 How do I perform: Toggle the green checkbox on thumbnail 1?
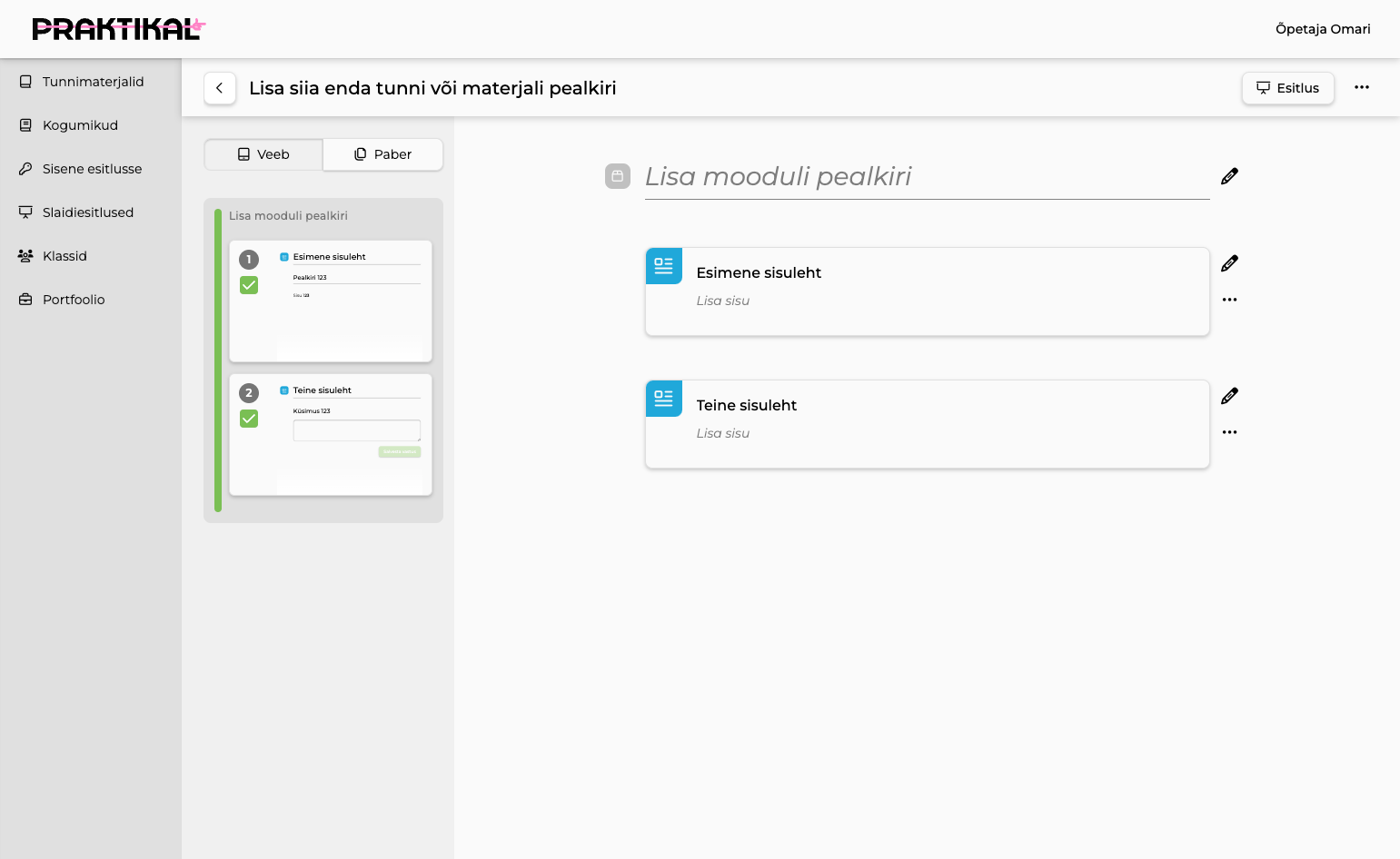click(249, 285)
